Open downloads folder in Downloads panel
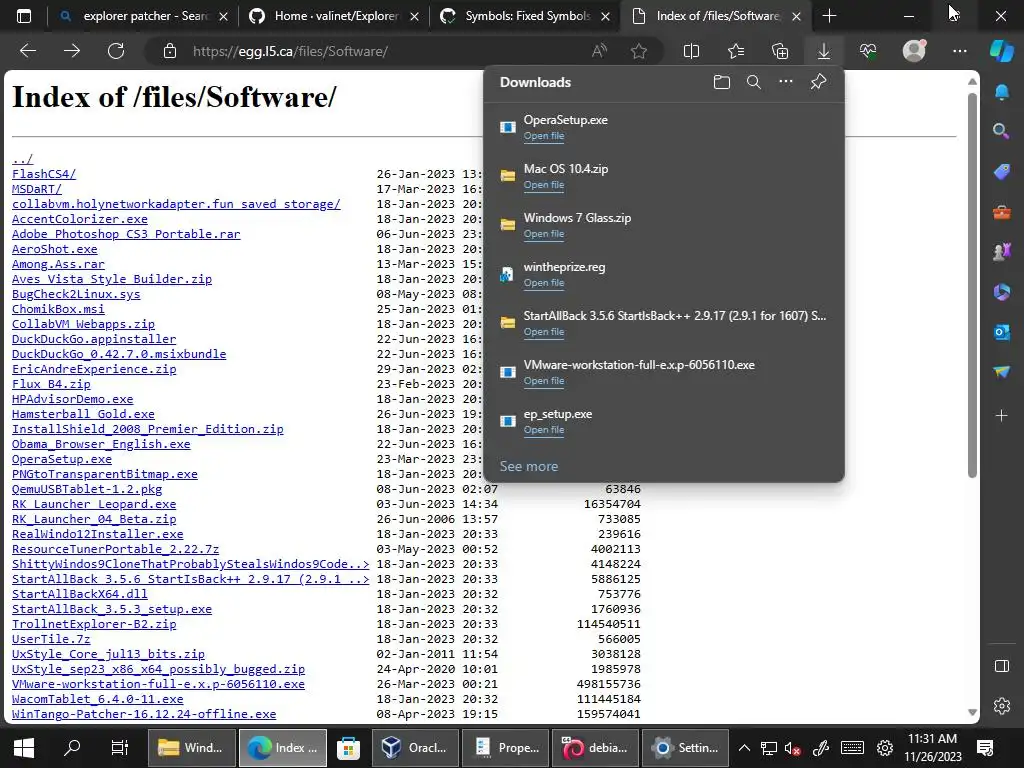 click(722, 82)
